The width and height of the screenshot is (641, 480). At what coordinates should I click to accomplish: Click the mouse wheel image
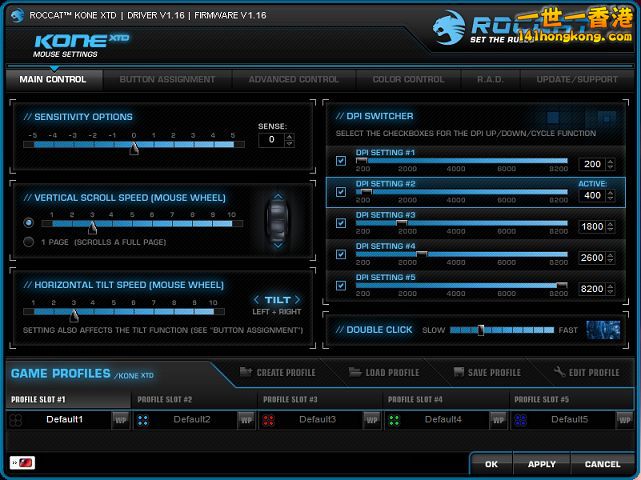point(278,220)
